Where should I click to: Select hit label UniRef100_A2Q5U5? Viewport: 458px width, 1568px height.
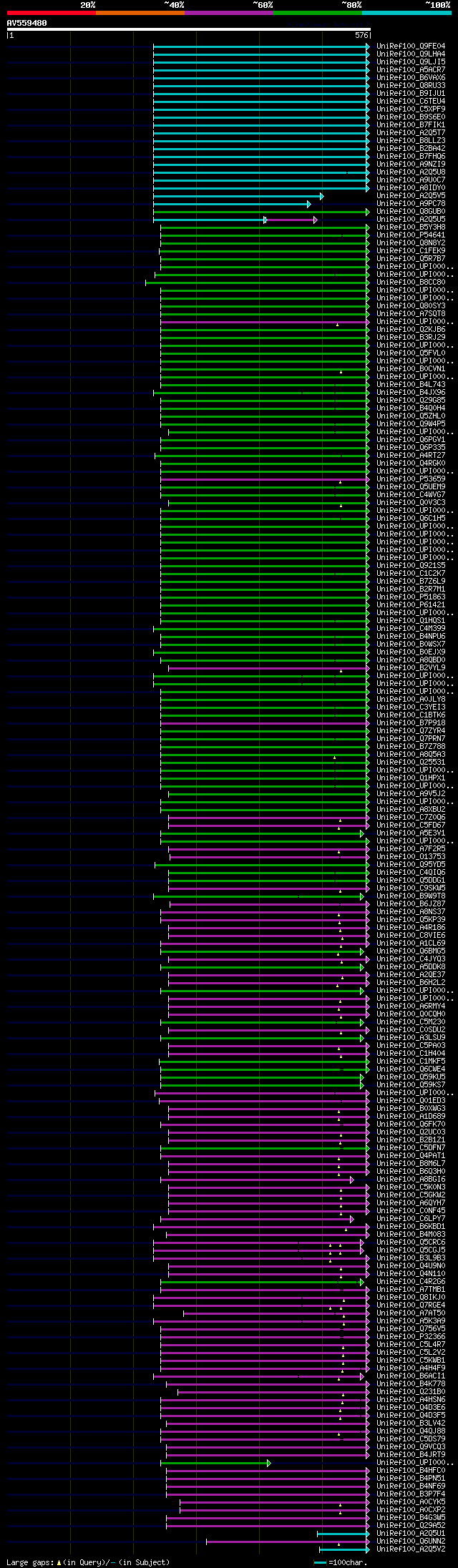(411, 220)
